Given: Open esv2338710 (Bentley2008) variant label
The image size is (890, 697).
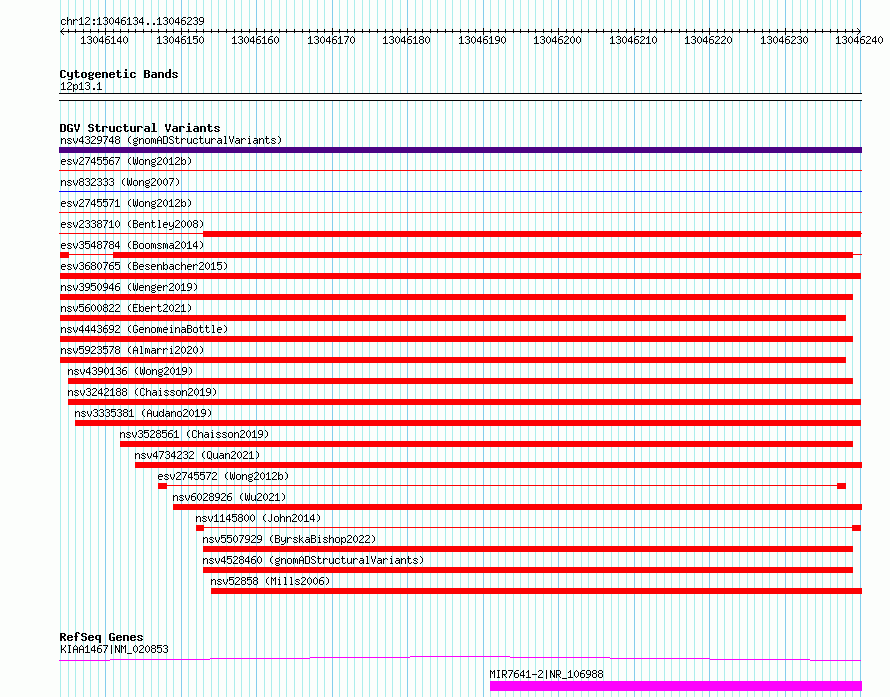Looking at the screenshot, I should tap(132, 224).
